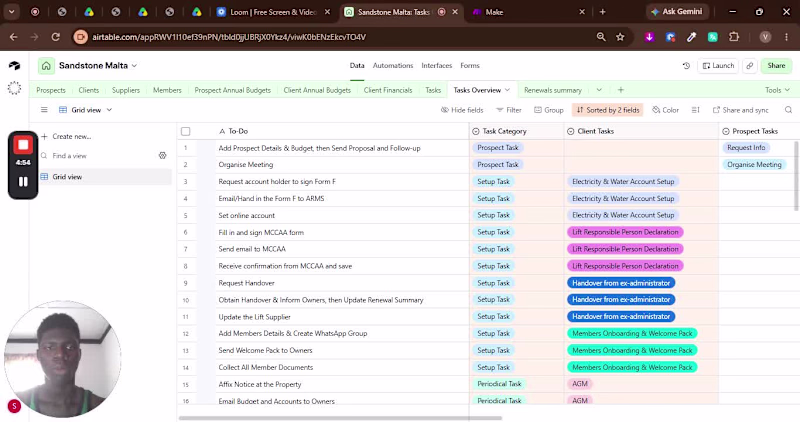Screen dimensions: 800x422
Task: Open the Grid view switcher dropdown
Action: pyautogui.click(x=86, y=110)
